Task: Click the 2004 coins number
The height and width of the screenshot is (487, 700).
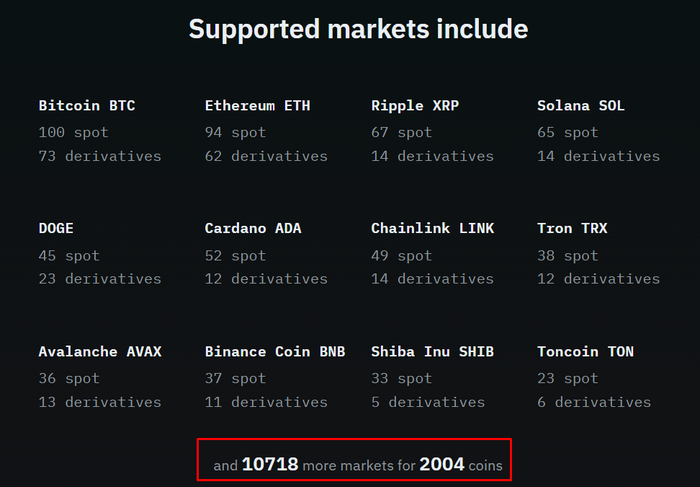Action: (441, 464)
